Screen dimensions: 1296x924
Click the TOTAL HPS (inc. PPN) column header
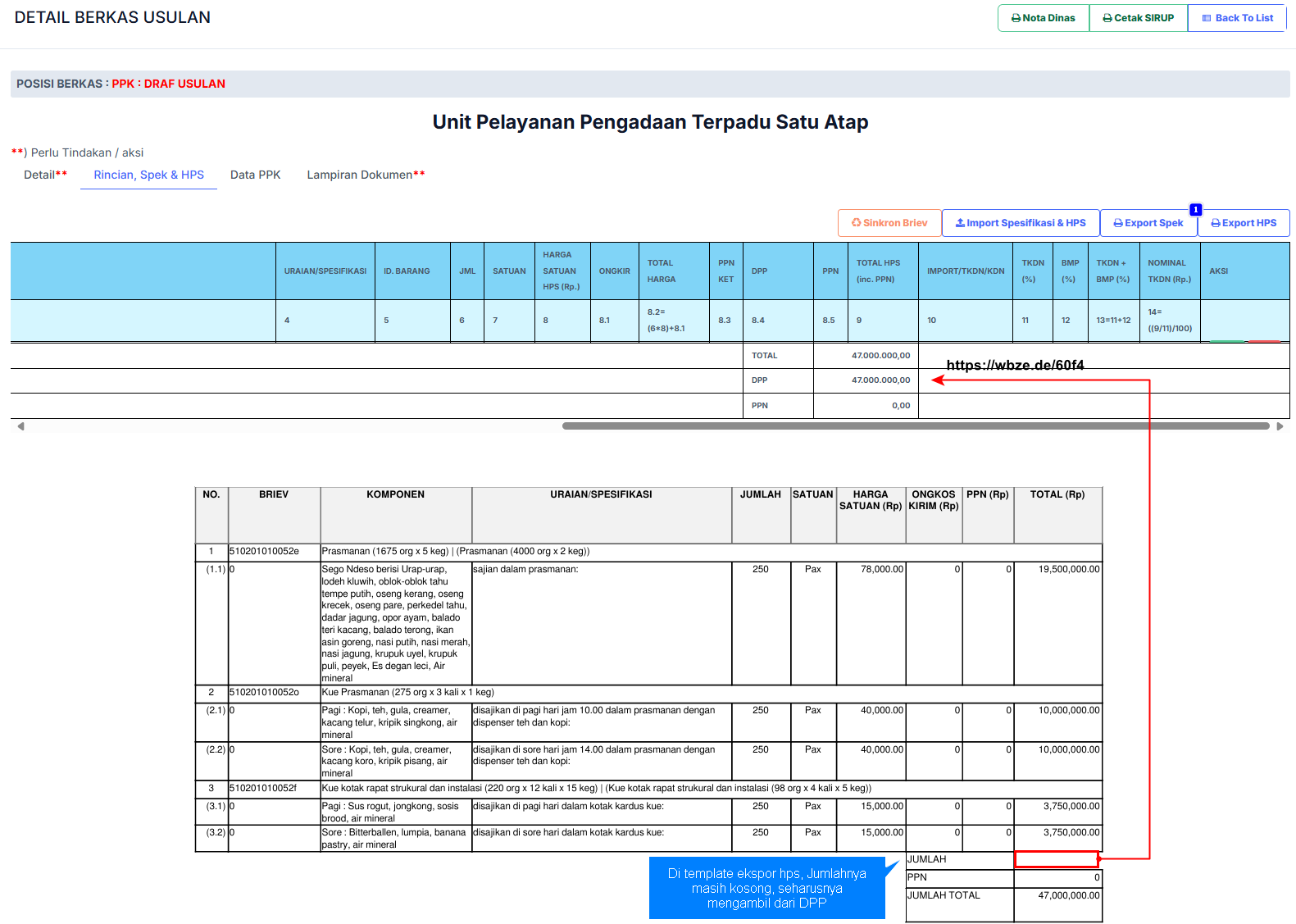878,271
